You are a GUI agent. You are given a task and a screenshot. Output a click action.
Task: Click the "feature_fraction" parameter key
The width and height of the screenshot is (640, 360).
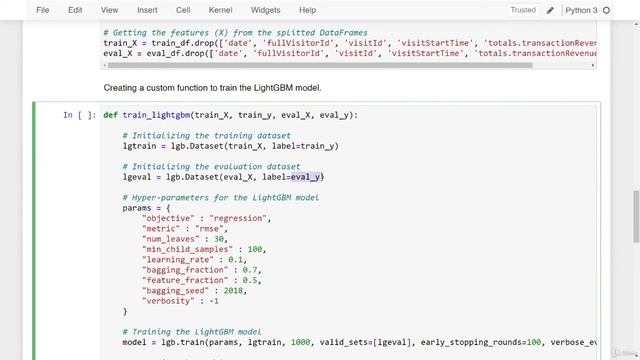coord(185,280)
